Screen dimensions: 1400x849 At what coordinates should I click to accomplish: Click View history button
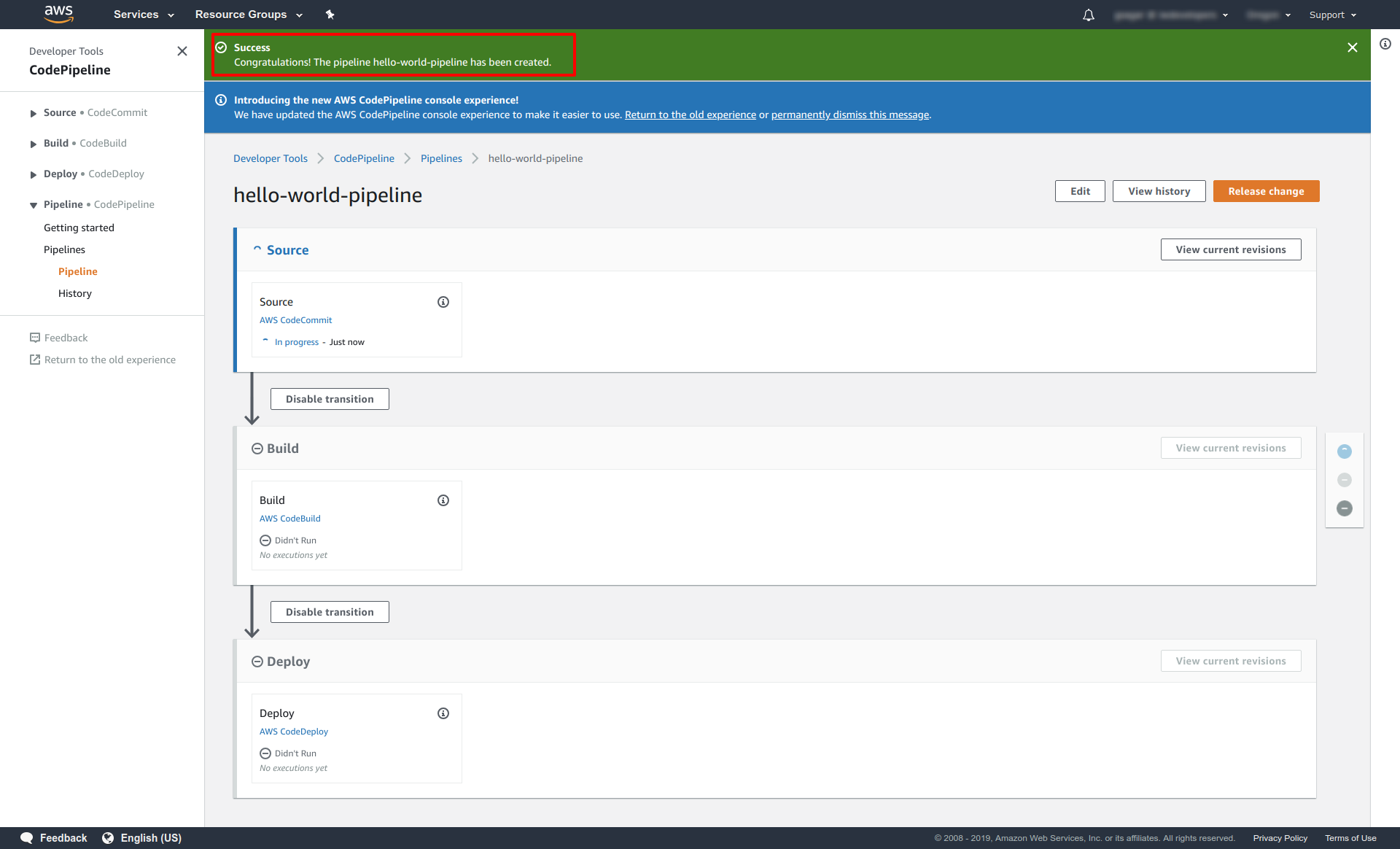click(1159, 191)
